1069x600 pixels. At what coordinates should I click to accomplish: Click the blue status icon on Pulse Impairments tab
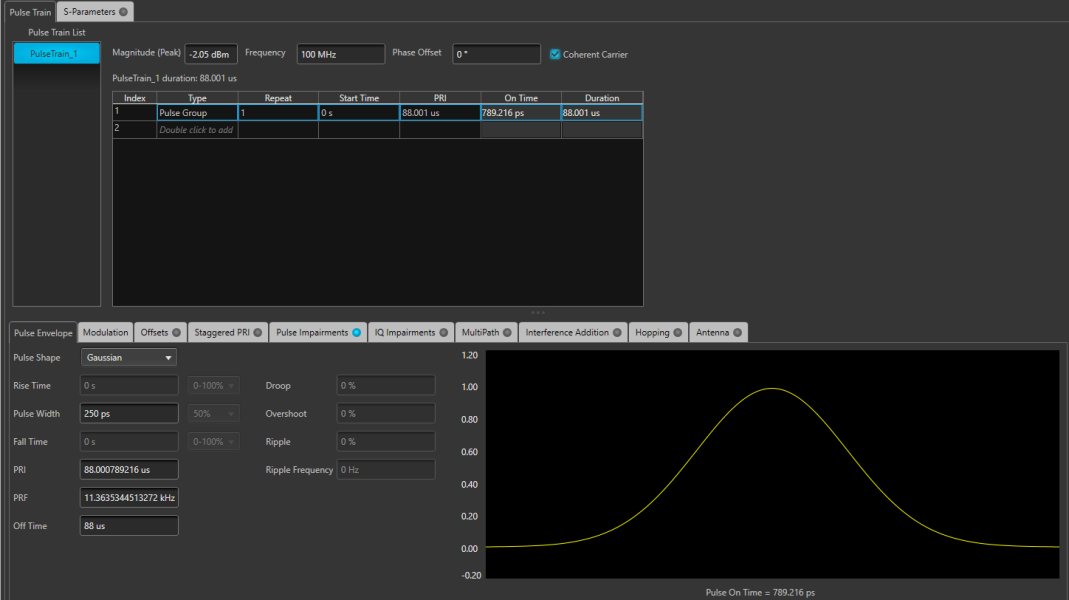[x=358, y=332]
